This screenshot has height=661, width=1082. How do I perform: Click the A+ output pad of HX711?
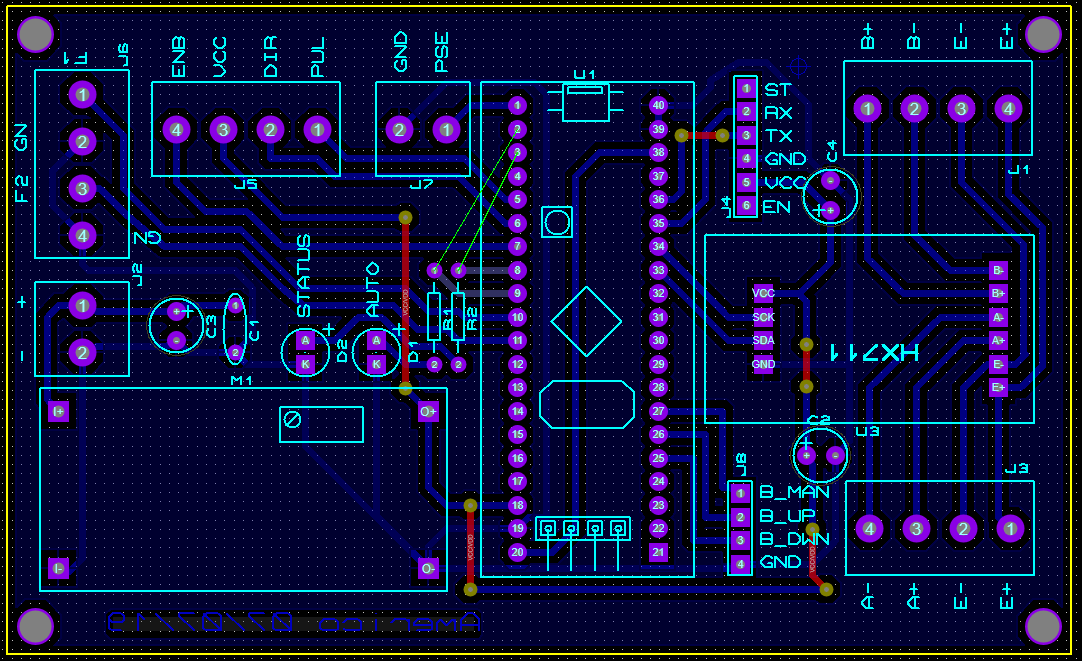click(x=999, y=340)
